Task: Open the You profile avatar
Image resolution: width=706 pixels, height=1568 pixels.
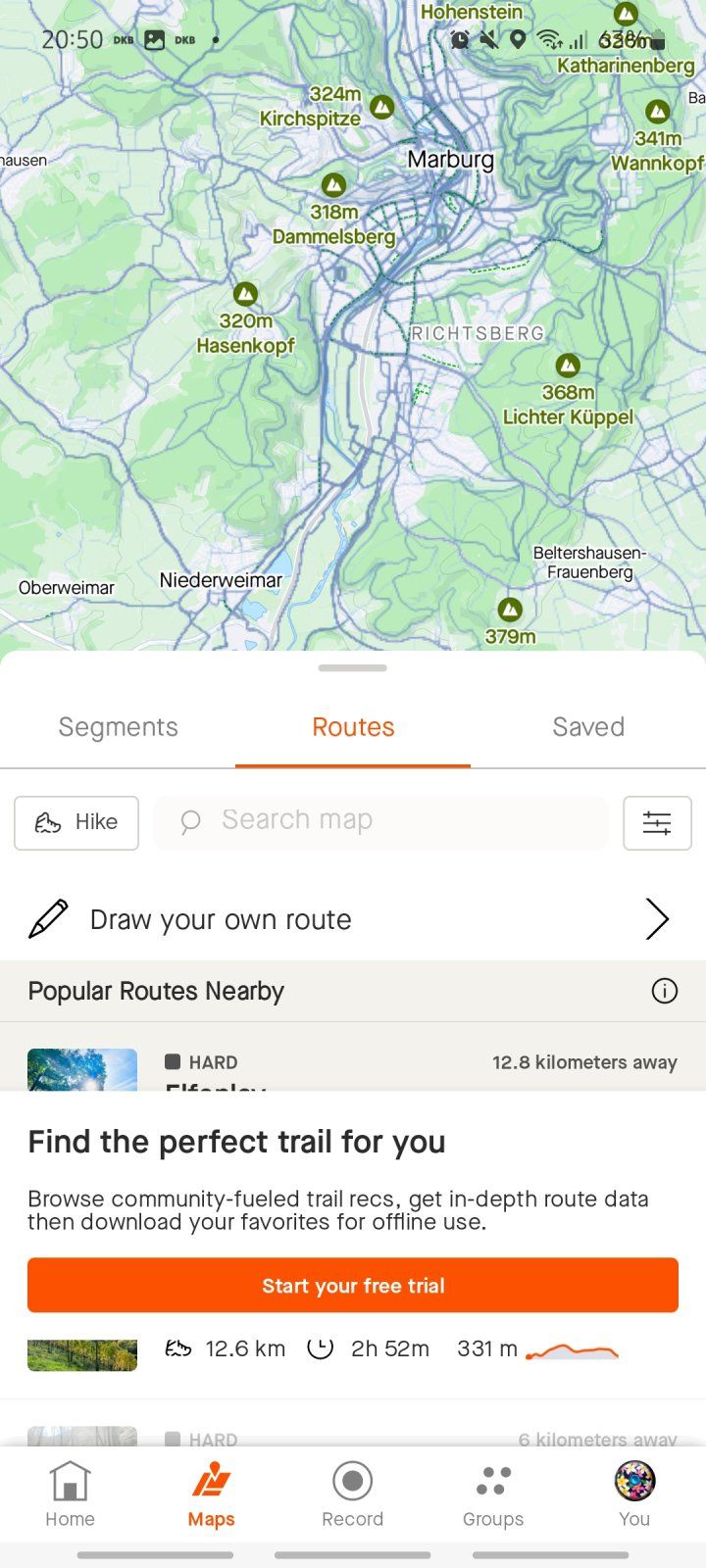Action: click(x=634, y=1482)
